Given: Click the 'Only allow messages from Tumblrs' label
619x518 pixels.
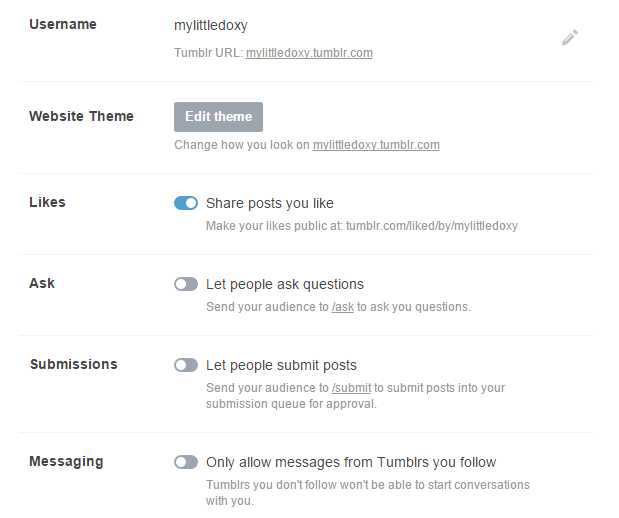Looking at the screenshot, I should 351,462.
